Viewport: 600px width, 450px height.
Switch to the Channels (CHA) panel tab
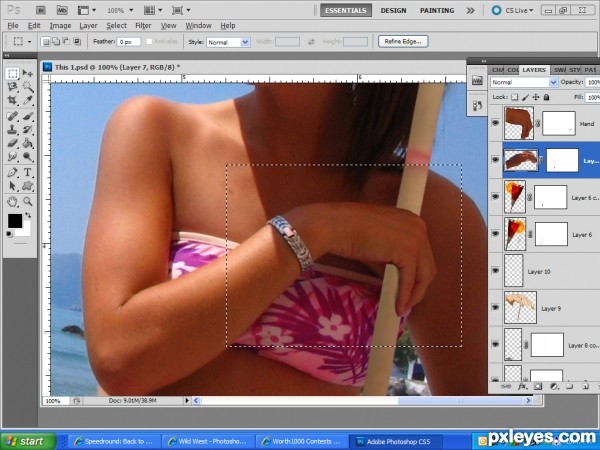pos(497,70)
